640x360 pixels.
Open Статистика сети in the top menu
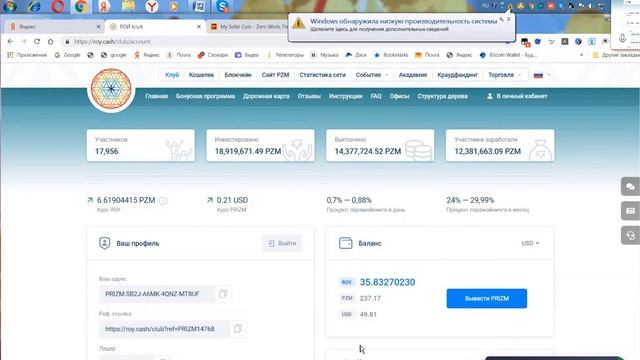click(x=322, y=75)
